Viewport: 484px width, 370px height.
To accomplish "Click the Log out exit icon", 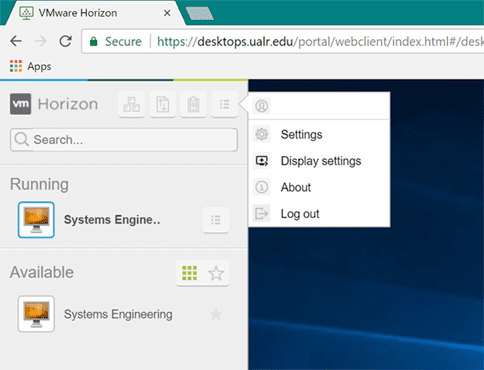I will (261, 214).
